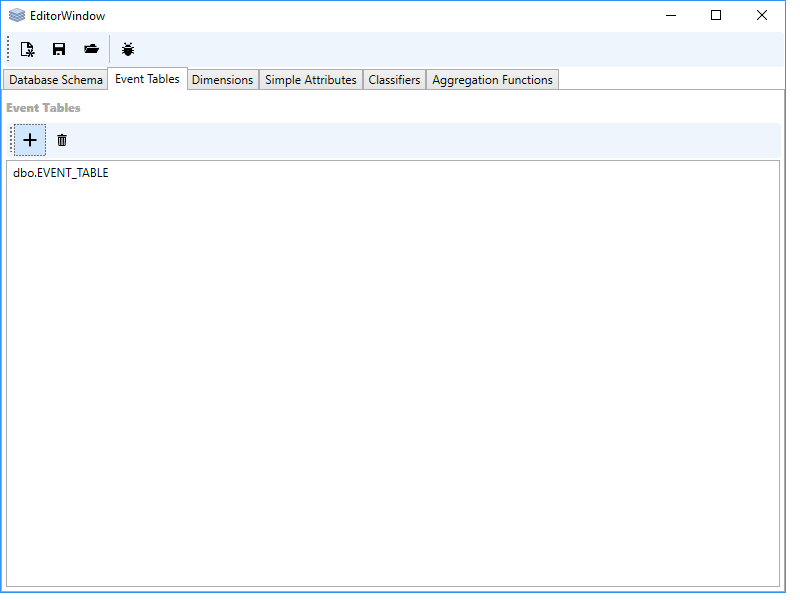Save the project with the floppy disk icon

(x=59, y=49)
